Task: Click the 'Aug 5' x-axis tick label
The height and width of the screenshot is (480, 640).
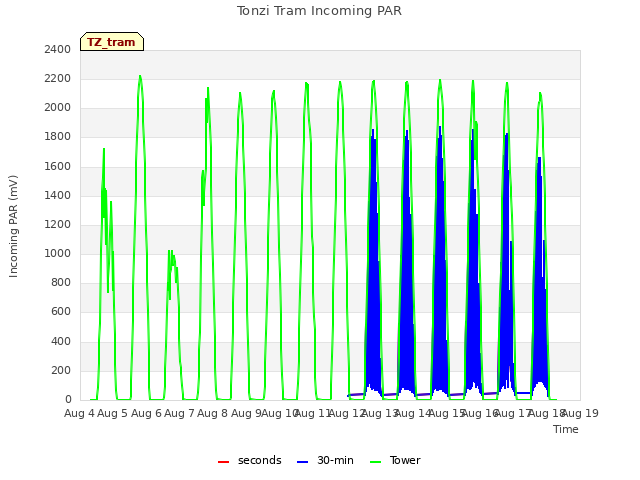Action: (x=112, y=413)
